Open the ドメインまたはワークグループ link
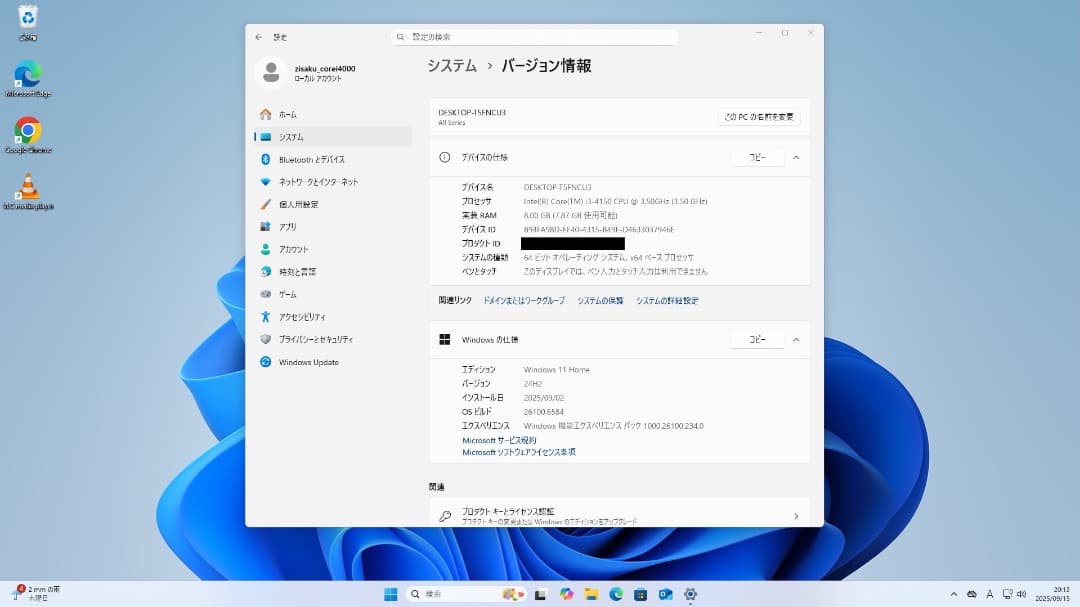This screenshot has height=607, width=1080. [524, 300]
